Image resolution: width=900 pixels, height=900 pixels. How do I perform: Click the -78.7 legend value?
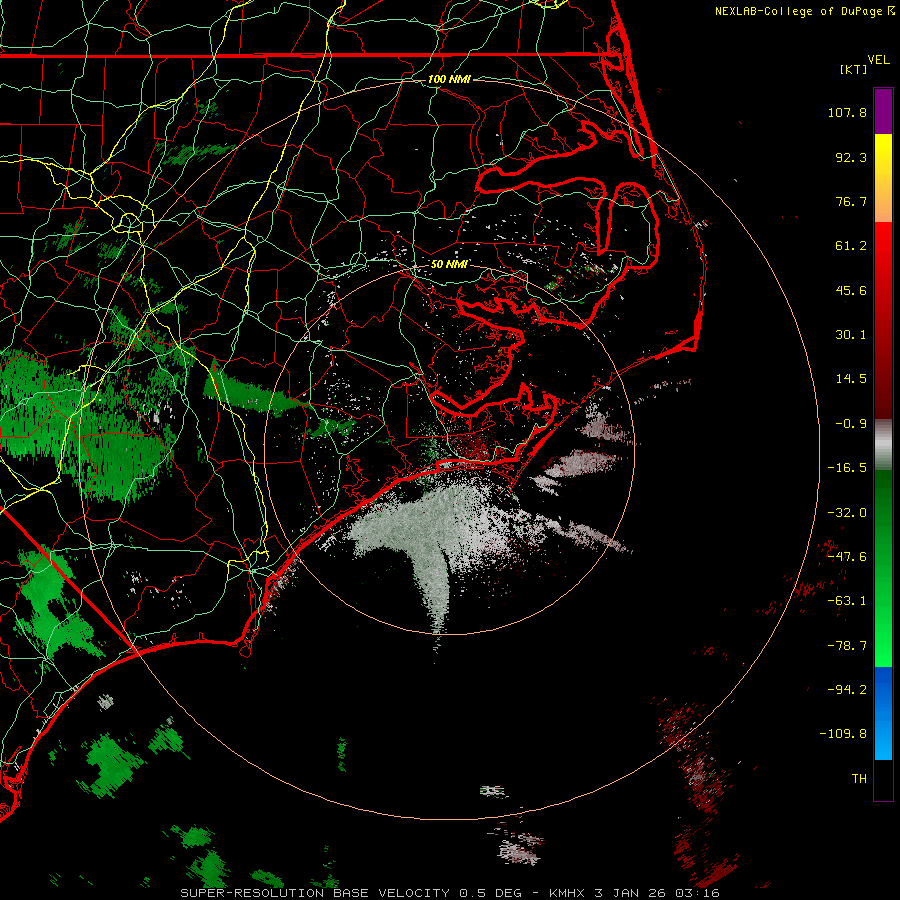pyautogui.click(x=847, y=646)
